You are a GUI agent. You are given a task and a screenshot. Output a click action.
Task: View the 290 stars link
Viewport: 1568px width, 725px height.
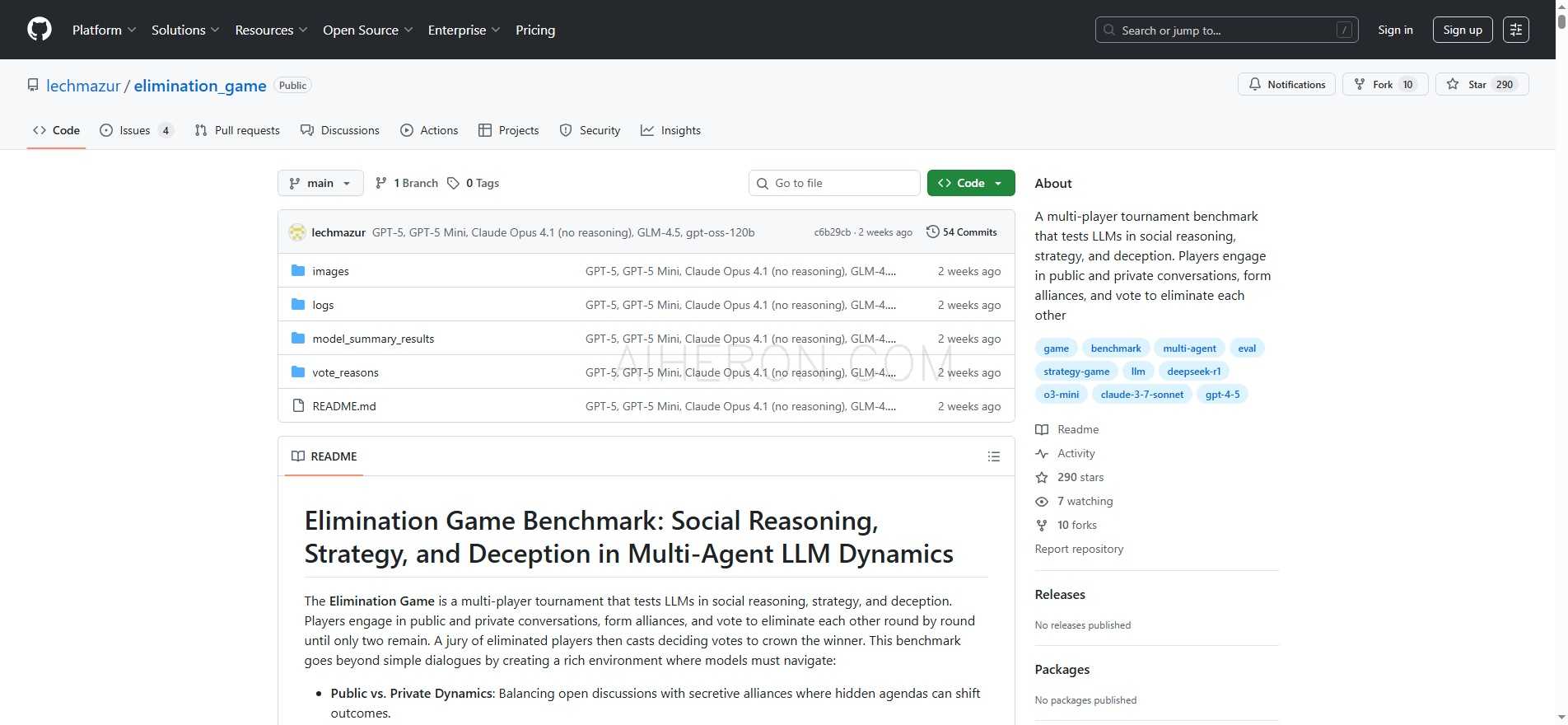1070,477
